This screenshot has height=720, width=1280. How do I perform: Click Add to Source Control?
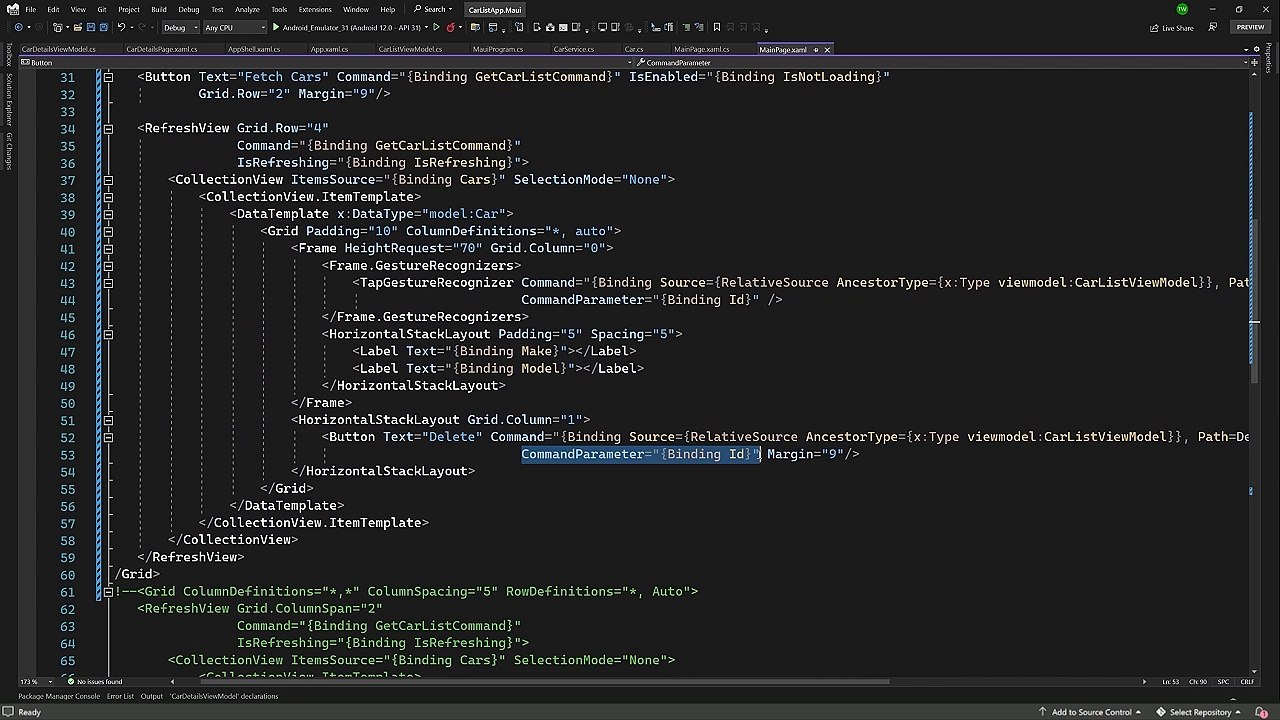coord(1090,712)
